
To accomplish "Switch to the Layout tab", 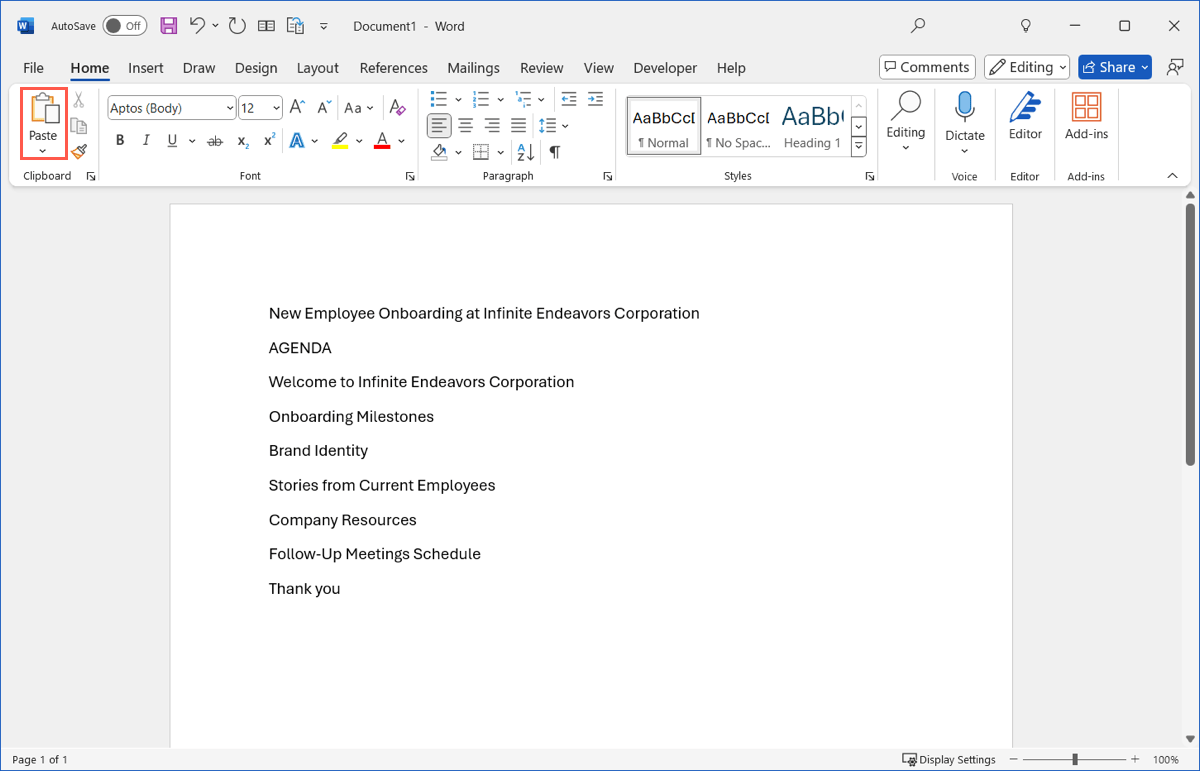I will pos(318,68).
